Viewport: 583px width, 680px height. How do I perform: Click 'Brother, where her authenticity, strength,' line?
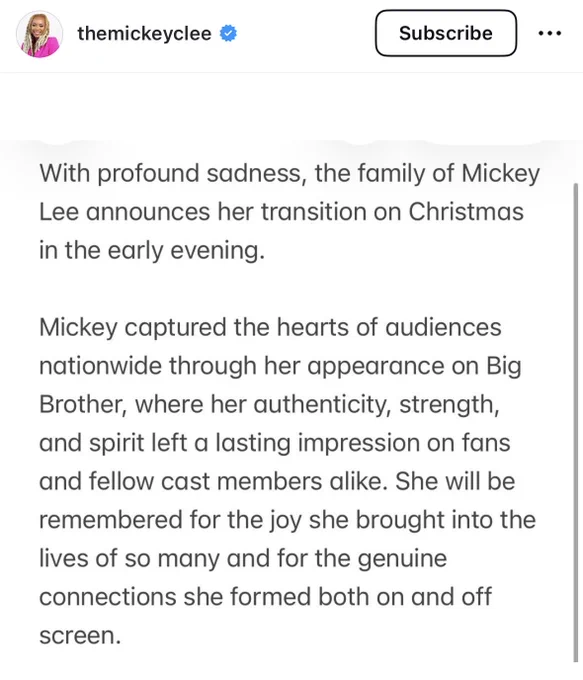pyautogui.click(x=269, y=405)
